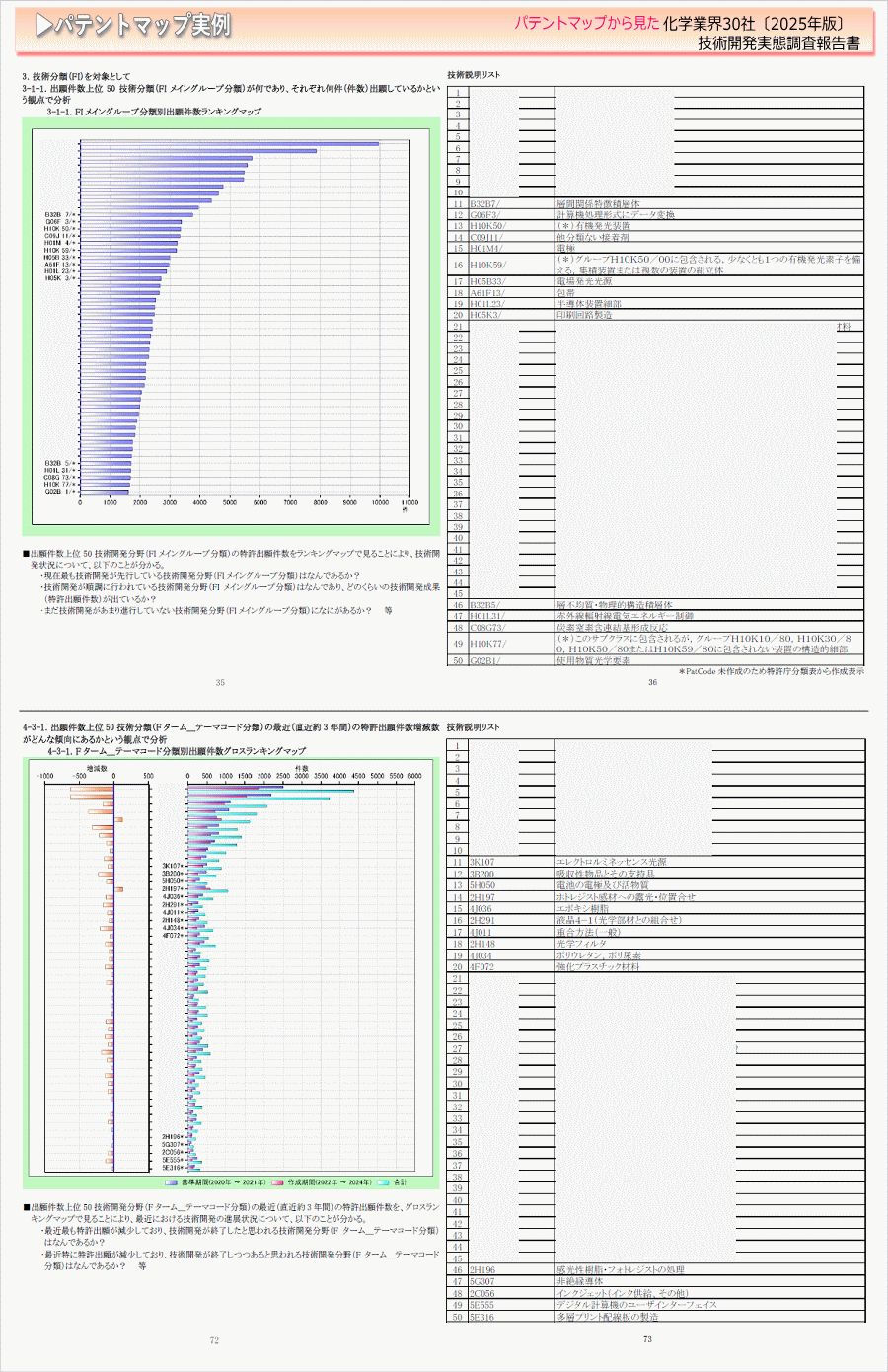Click code 3B200 in the lower table
The image size is (888, 1372).
[482, 874]
